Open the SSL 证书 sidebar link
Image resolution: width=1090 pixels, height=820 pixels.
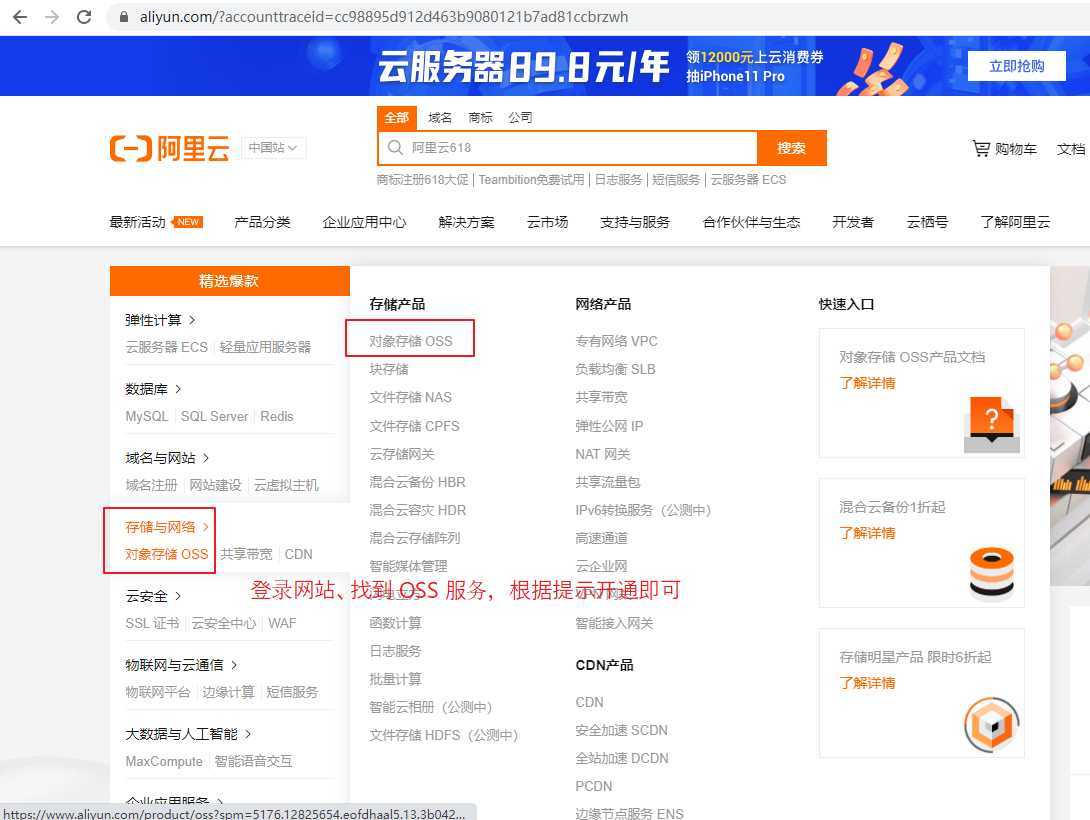coord(152,623)
